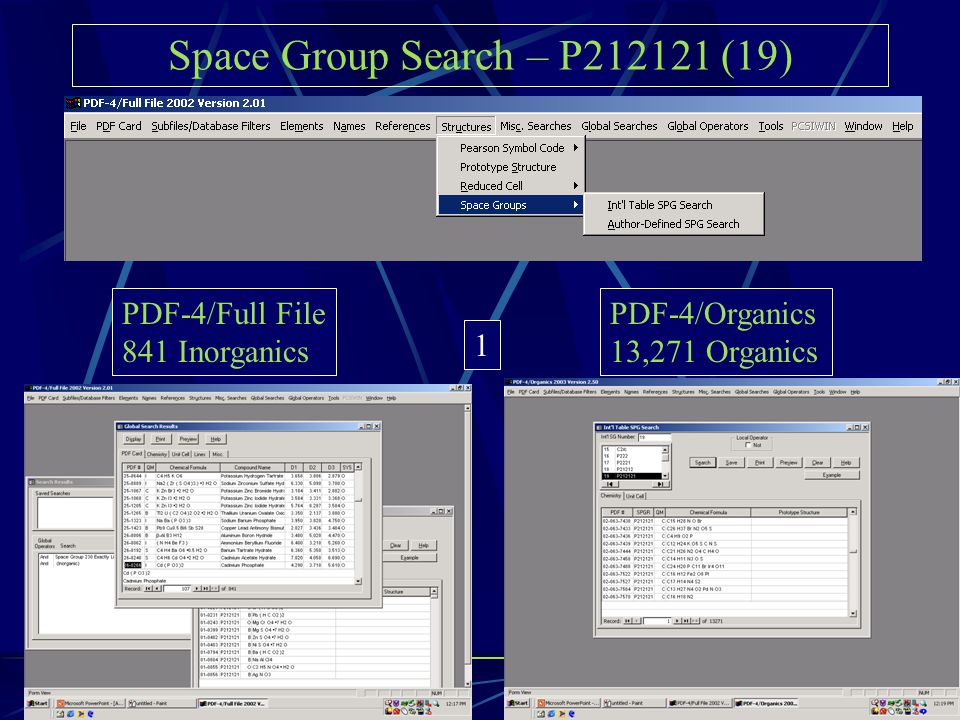The image size is (960, 720).
Task: Click scroll-up arrow of Global Search Results table
Action: click(x=358, y=467)
